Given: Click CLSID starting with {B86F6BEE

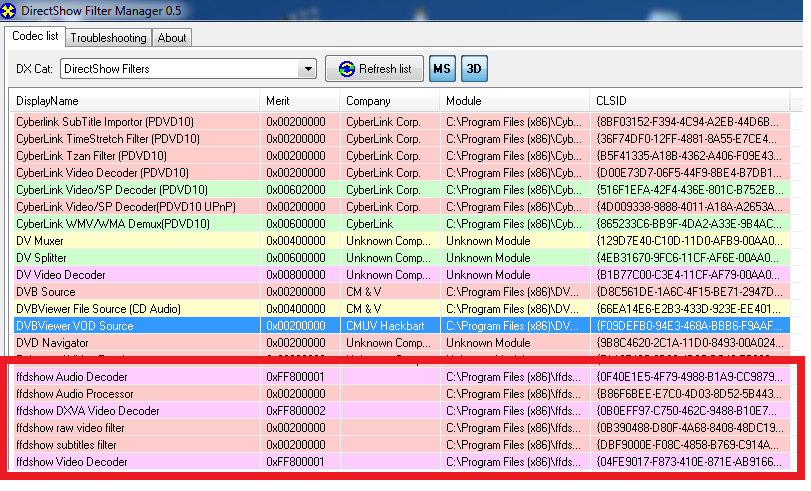Looking at the screenshot, I should pos(689,394).
